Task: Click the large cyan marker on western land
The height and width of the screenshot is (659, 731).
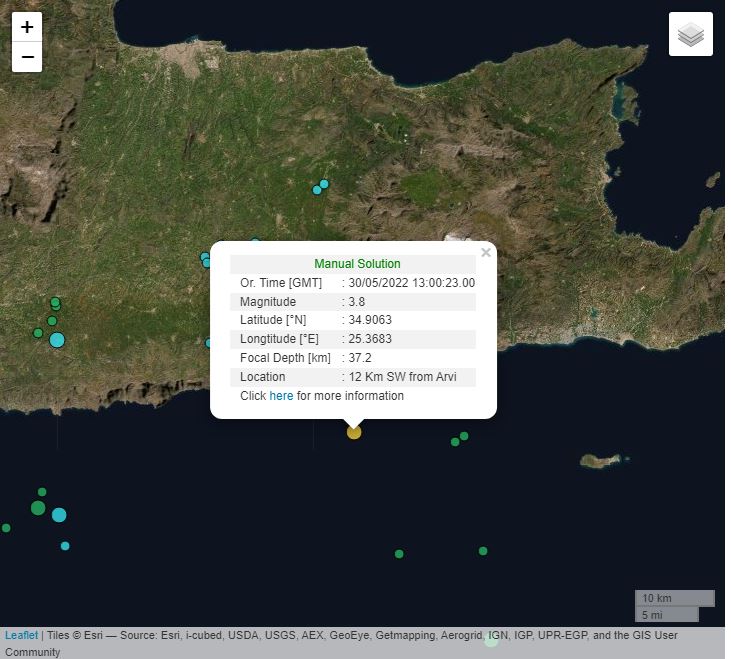Action: 57,340
